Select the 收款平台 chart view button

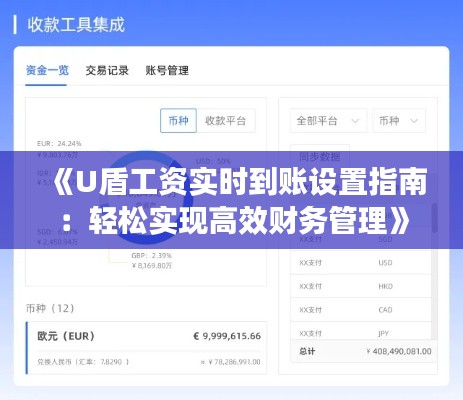[x=226, y=121]
